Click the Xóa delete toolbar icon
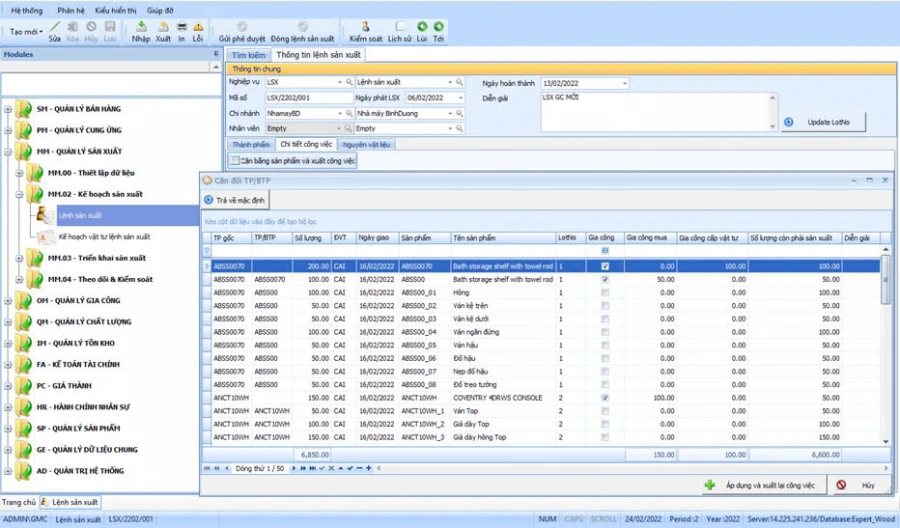The width and height of the screenshot is (900, 528). (x=72, y=27)
